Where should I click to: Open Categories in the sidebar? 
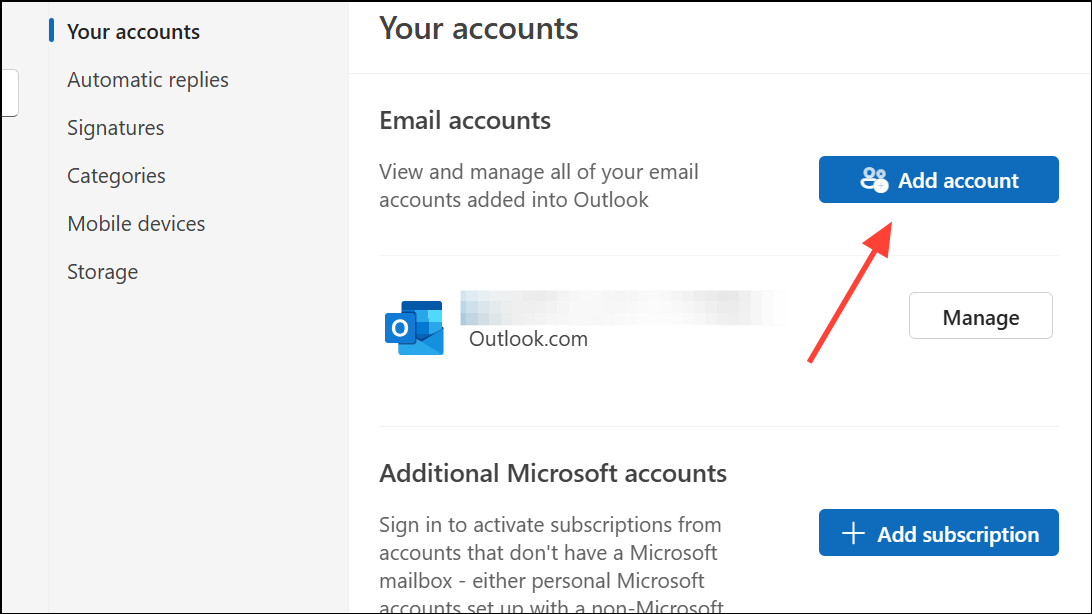click(x=116, y=176)
